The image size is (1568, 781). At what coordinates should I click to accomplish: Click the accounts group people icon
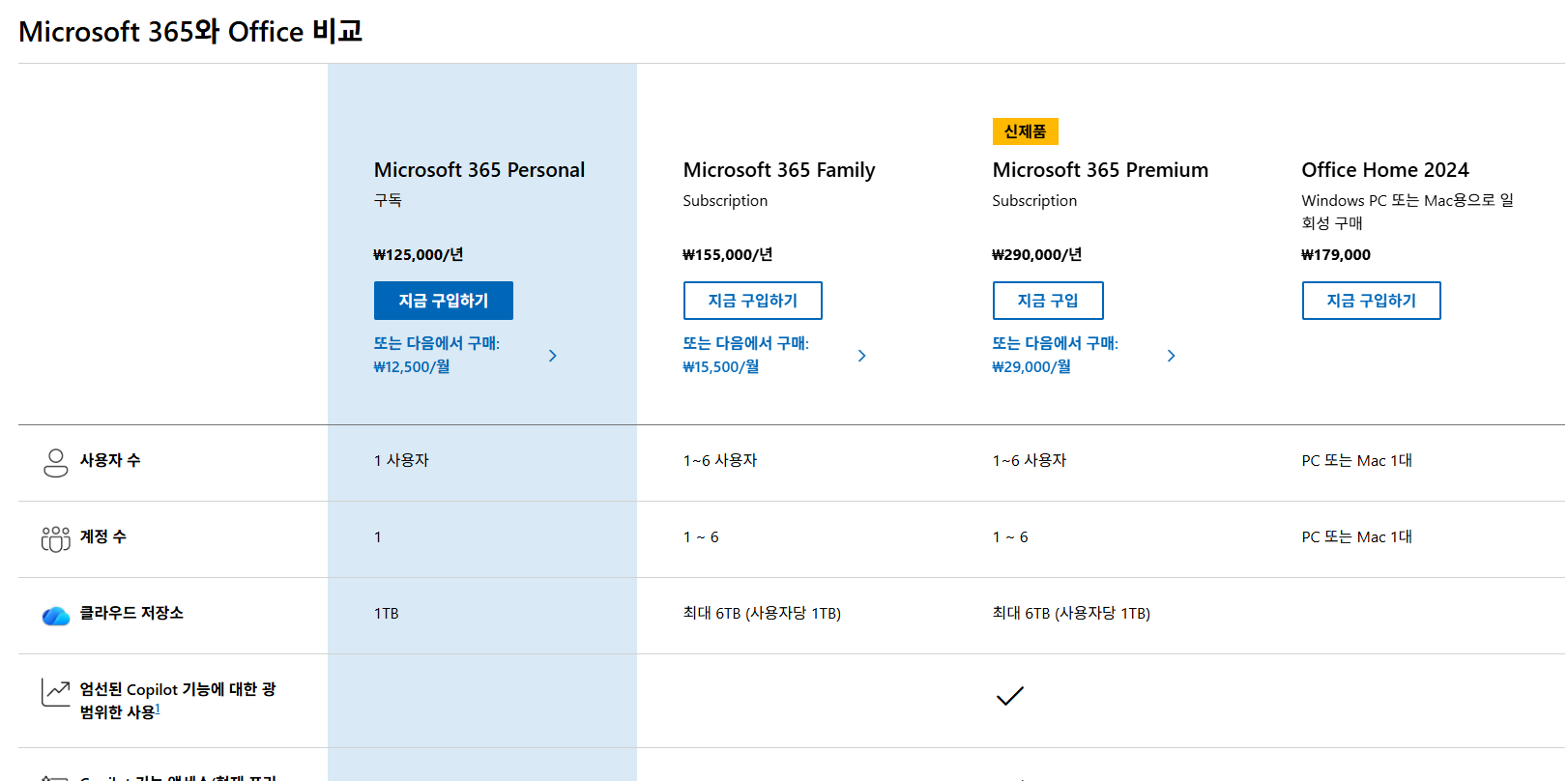[56, 538]
